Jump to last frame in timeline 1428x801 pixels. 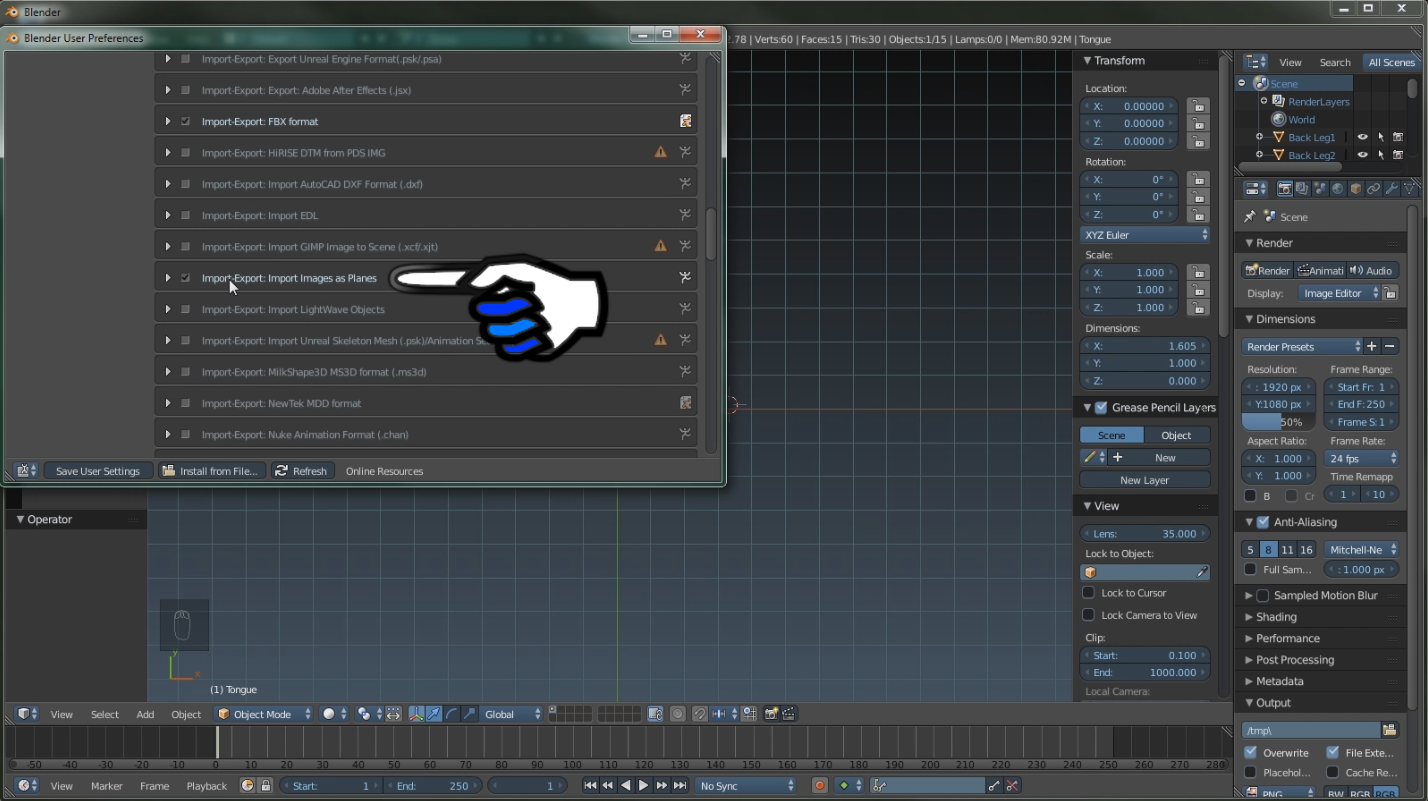tap(680, 786)
